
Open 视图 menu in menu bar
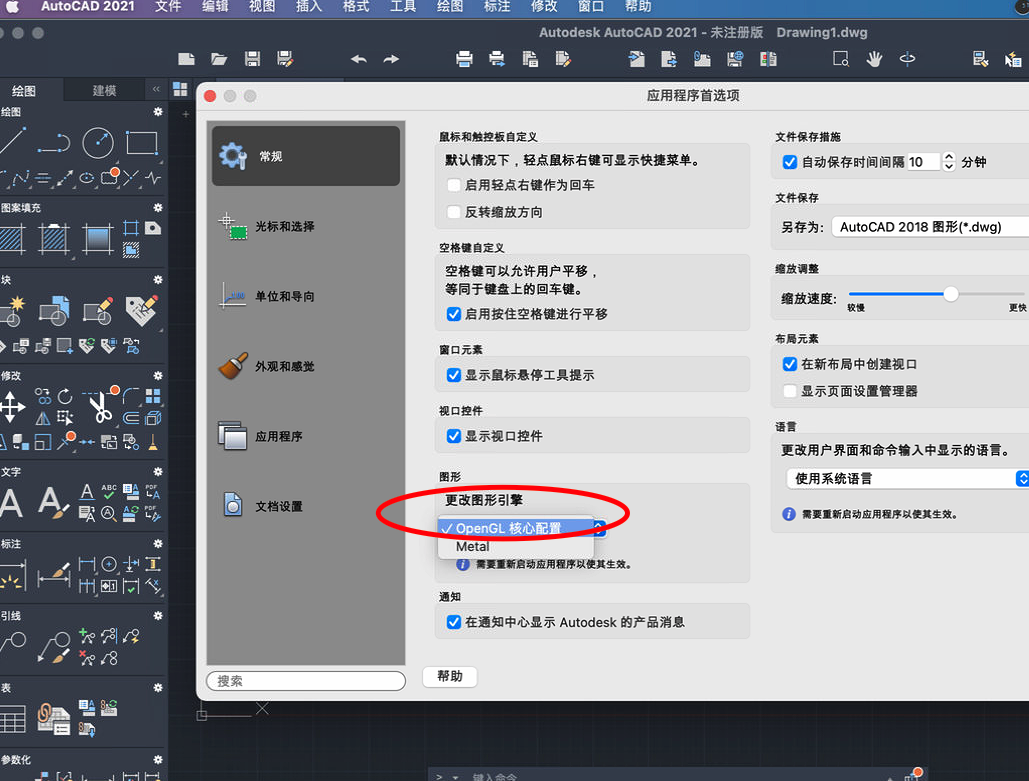coord(262,7)
